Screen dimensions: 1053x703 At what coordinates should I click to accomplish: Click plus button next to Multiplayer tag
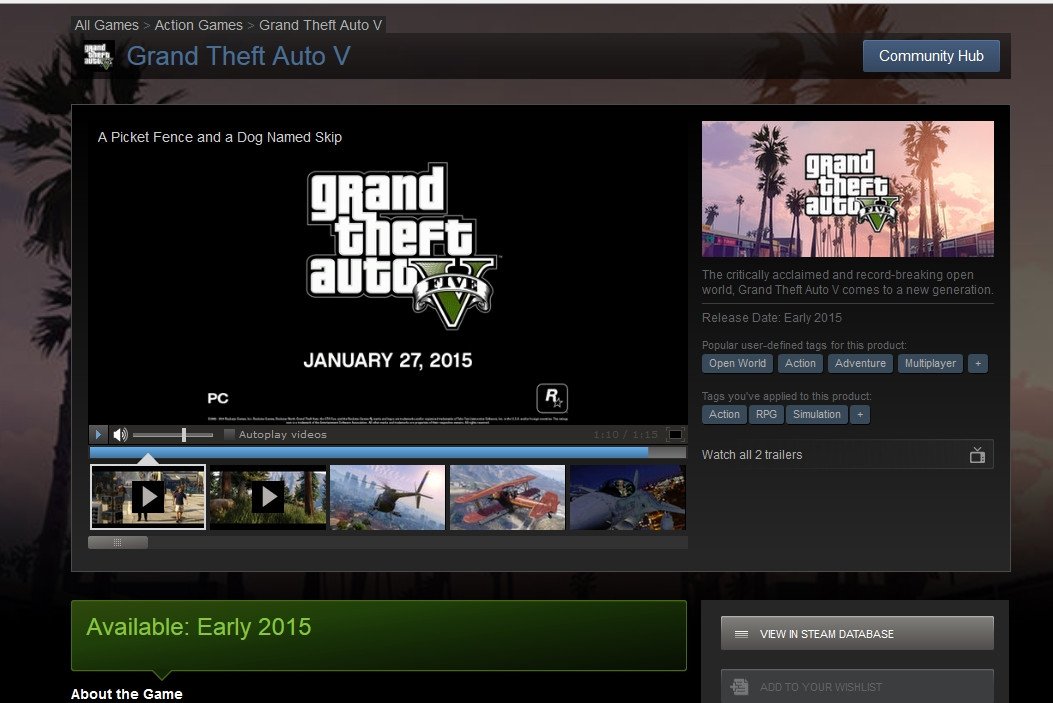(978, 363)
